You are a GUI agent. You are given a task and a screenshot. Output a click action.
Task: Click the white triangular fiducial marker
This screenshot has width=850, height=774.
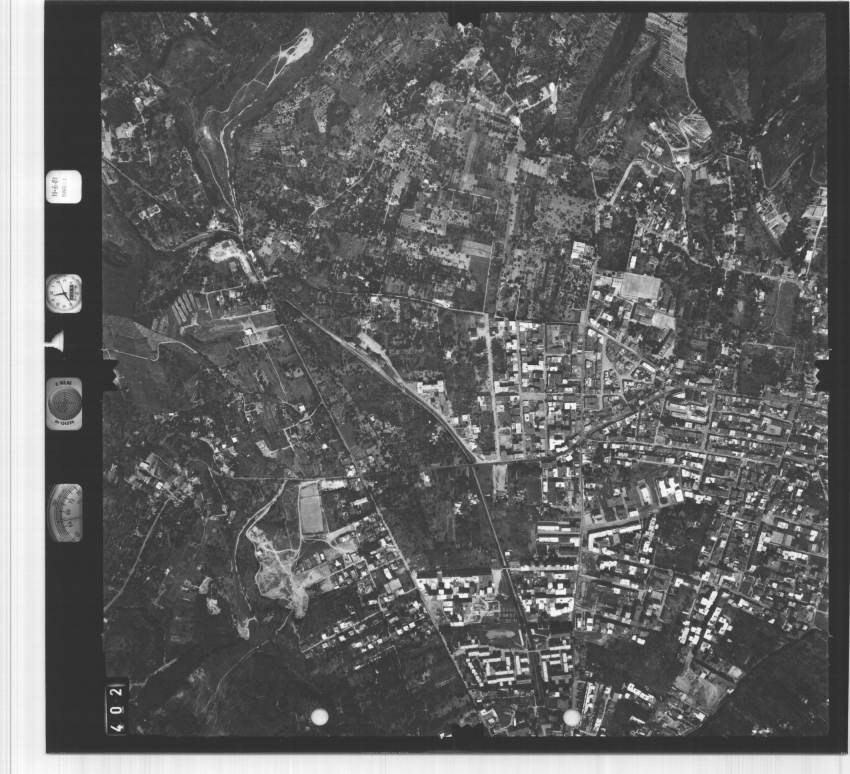click(54, 342)
